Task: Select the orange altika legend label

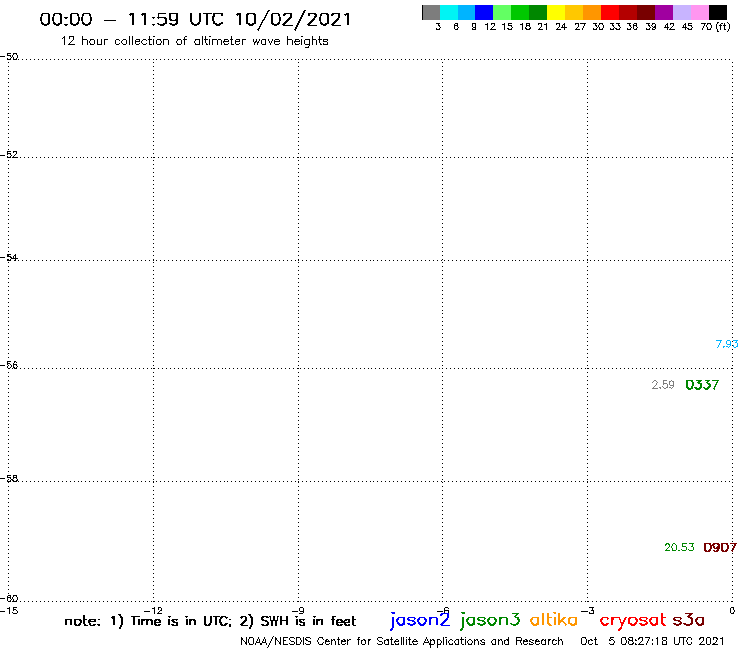Action: [x=554, y=620]
